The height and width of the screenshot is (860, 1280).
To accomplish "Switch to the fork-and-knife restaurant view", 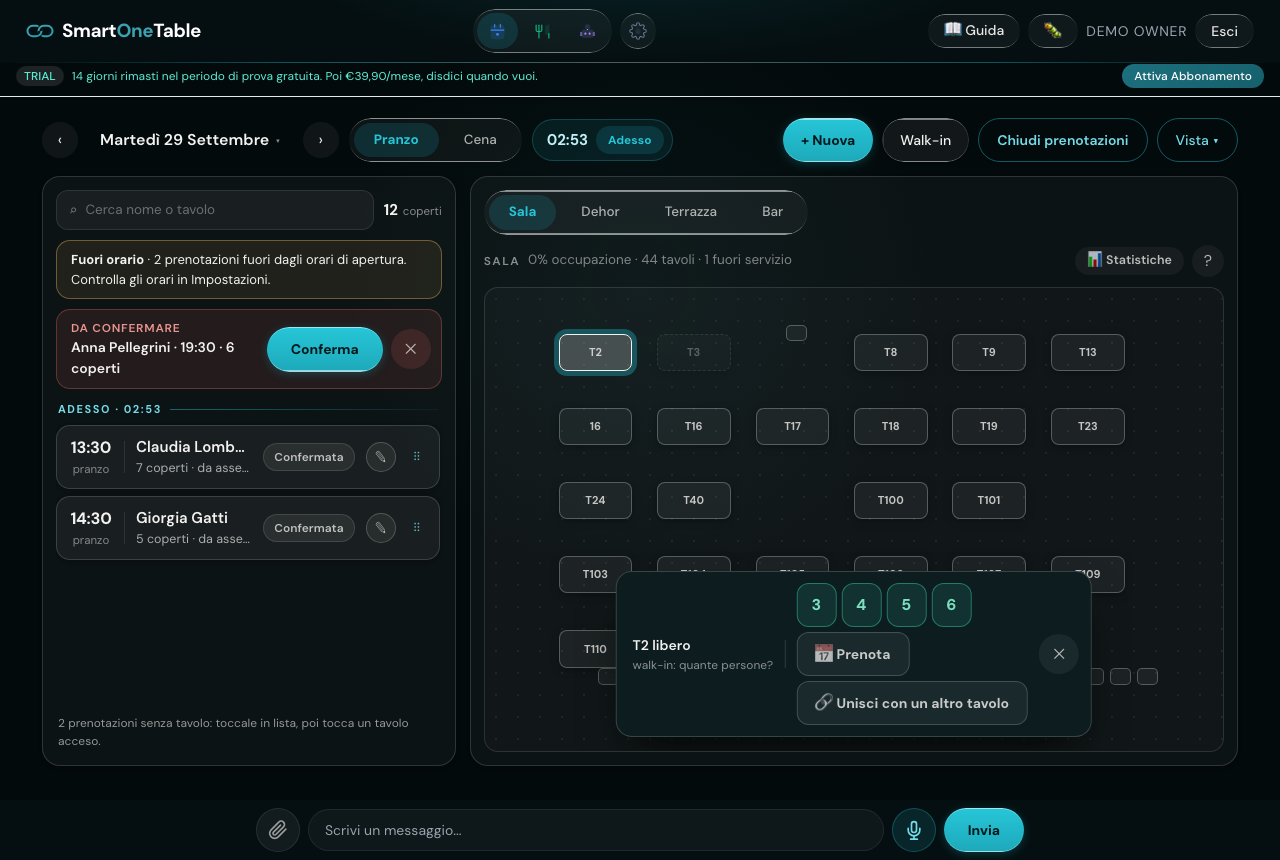I will tap(542, 31).
